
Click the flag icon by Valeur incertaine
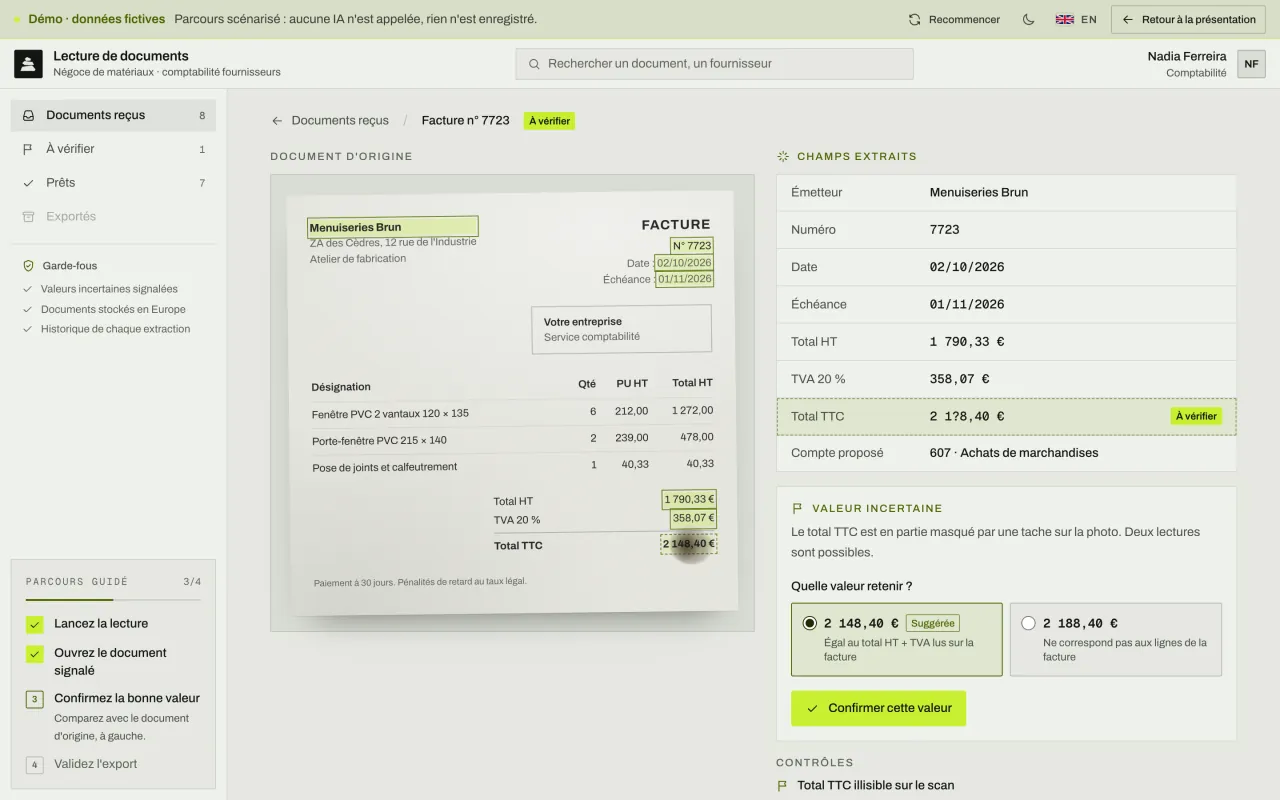pyautogui.click(x=797, y=508)
